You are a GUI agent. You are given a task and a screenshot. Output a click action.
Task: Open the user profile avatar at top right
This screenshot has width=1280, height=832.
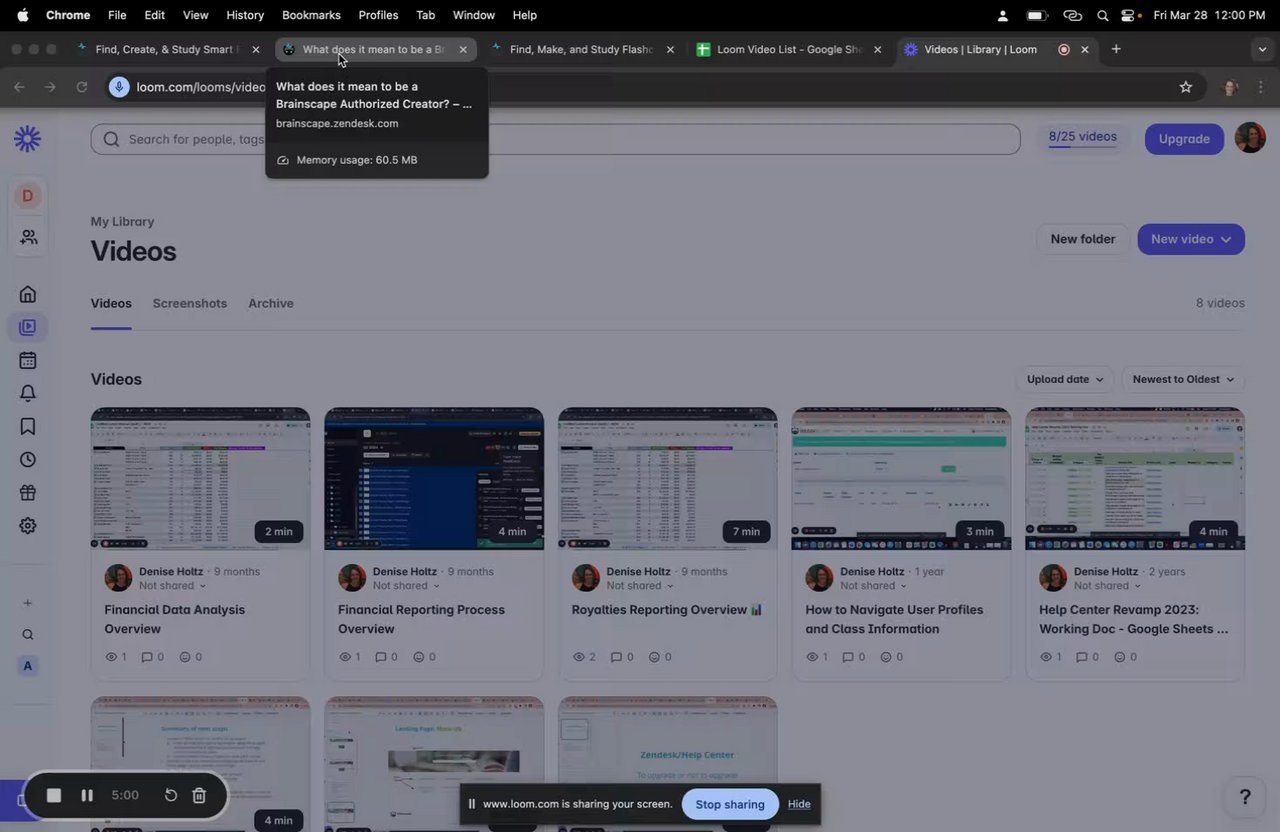point(1250,138)
